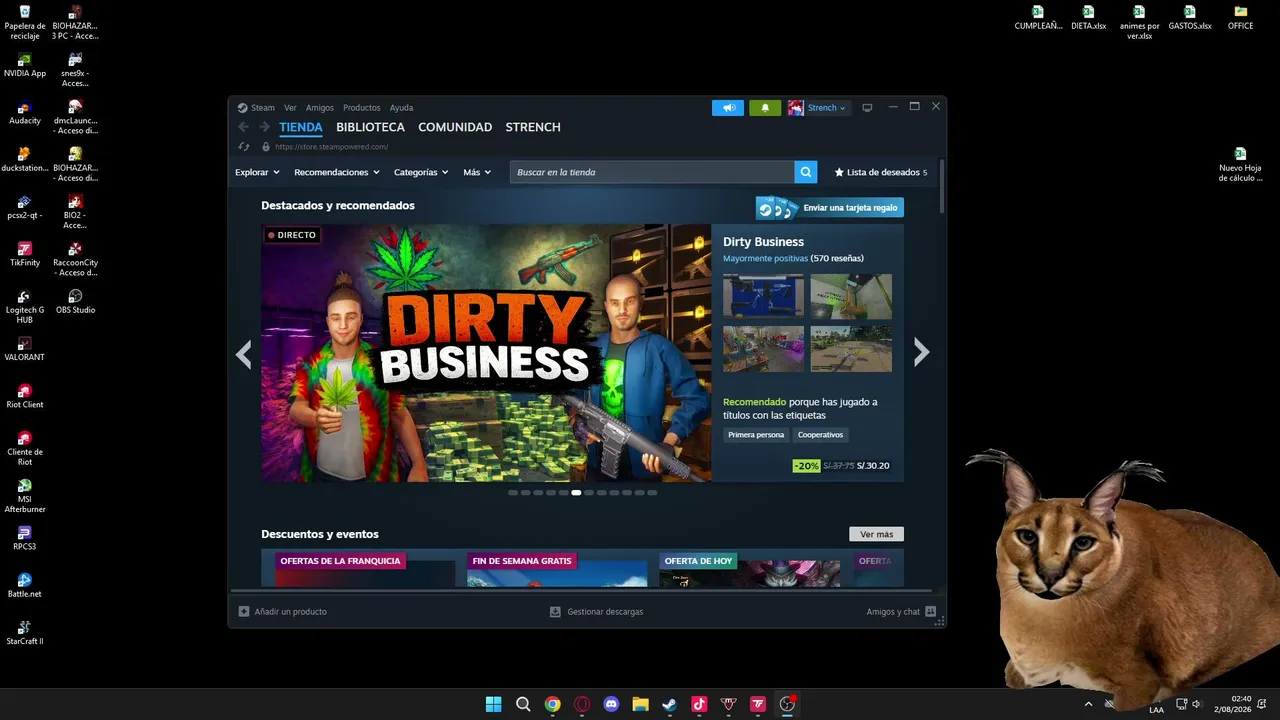The width and height of the screenshot is (1280, 720).
Task: Open FIN DE SEMANA GRATIS card
Action: 557,568
